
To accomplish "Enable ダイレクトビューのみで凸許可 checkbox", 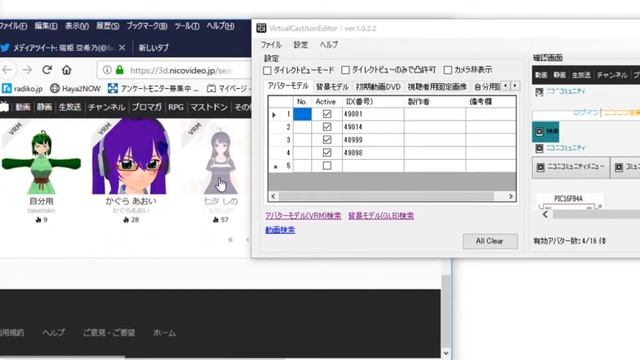I will click(x=345, y=70).
